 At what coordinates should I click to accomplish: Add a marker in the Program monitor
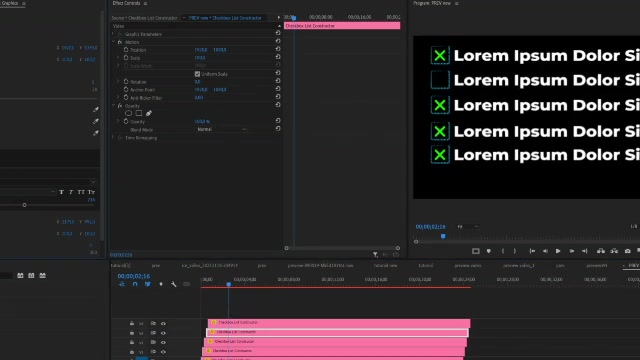pos(489,251)
